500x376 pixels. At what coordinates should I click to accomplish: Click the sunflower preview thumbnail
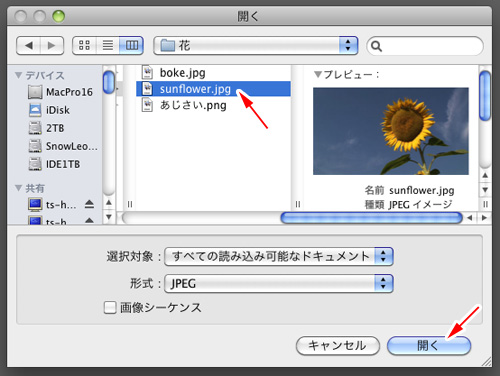[x=391, y=131]
